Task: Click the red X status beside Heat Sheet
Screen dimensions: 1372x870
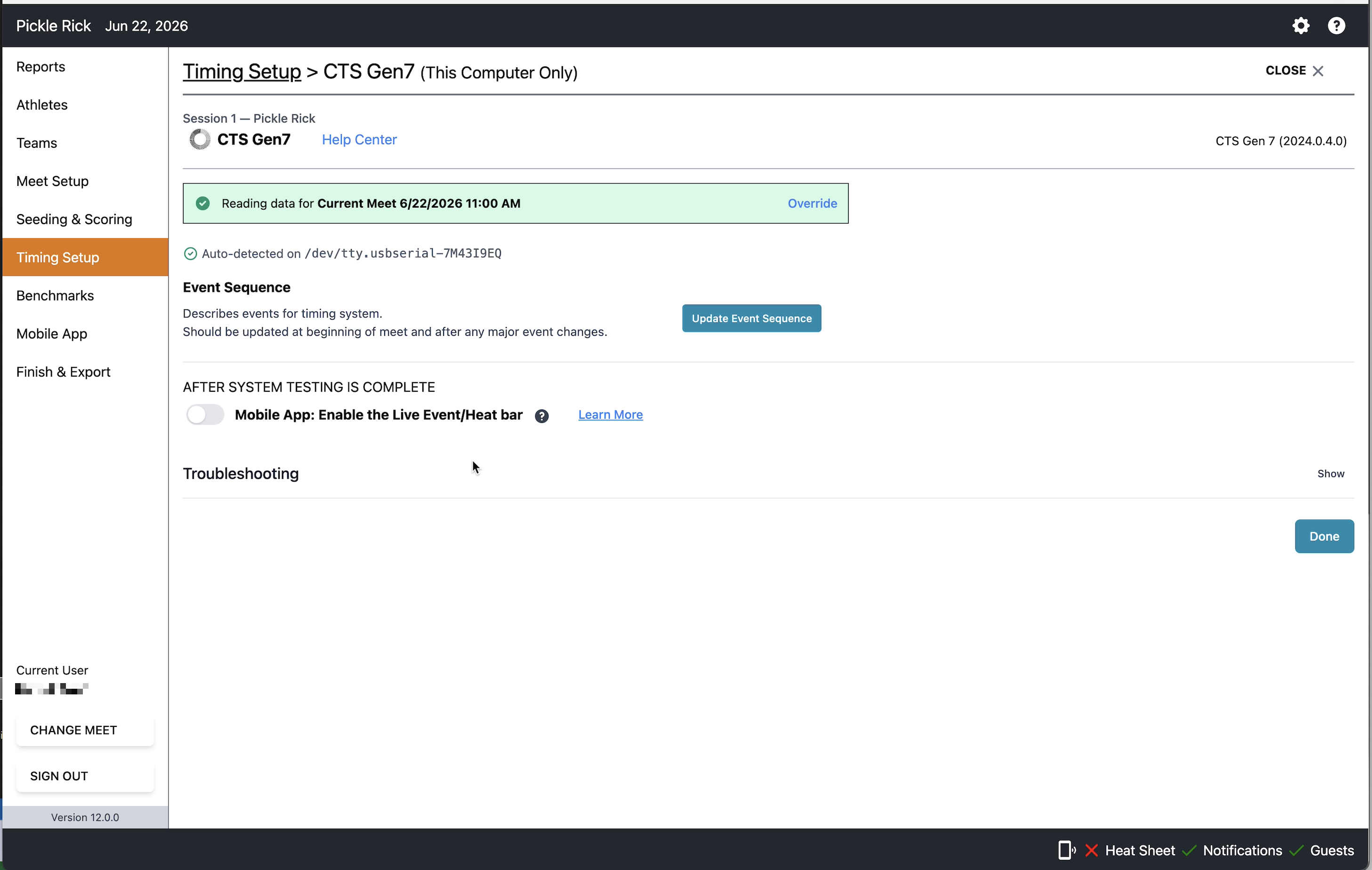Action: [x=1092, y=850]
